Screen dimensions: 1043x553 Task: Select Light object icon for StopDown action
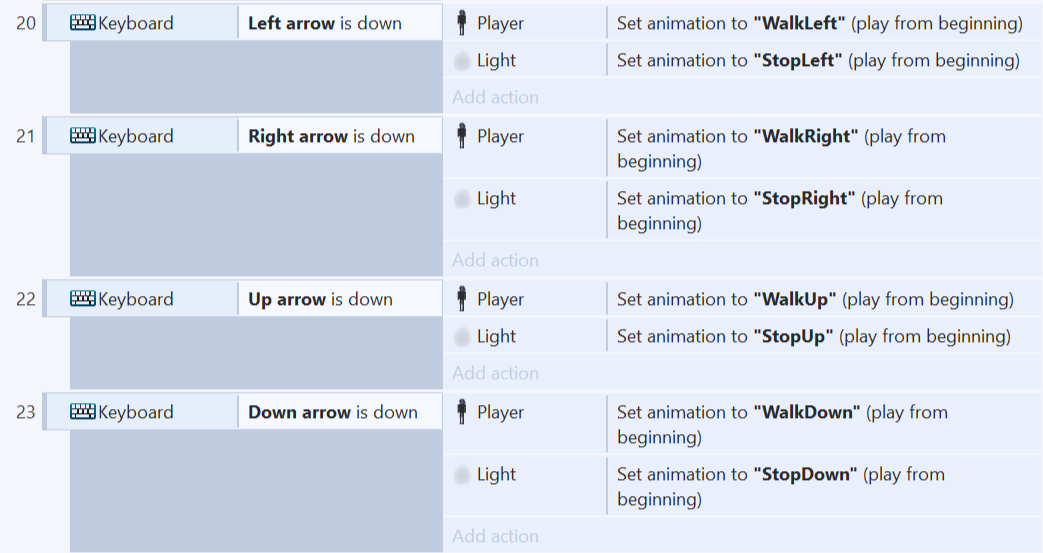pos(462,474)
